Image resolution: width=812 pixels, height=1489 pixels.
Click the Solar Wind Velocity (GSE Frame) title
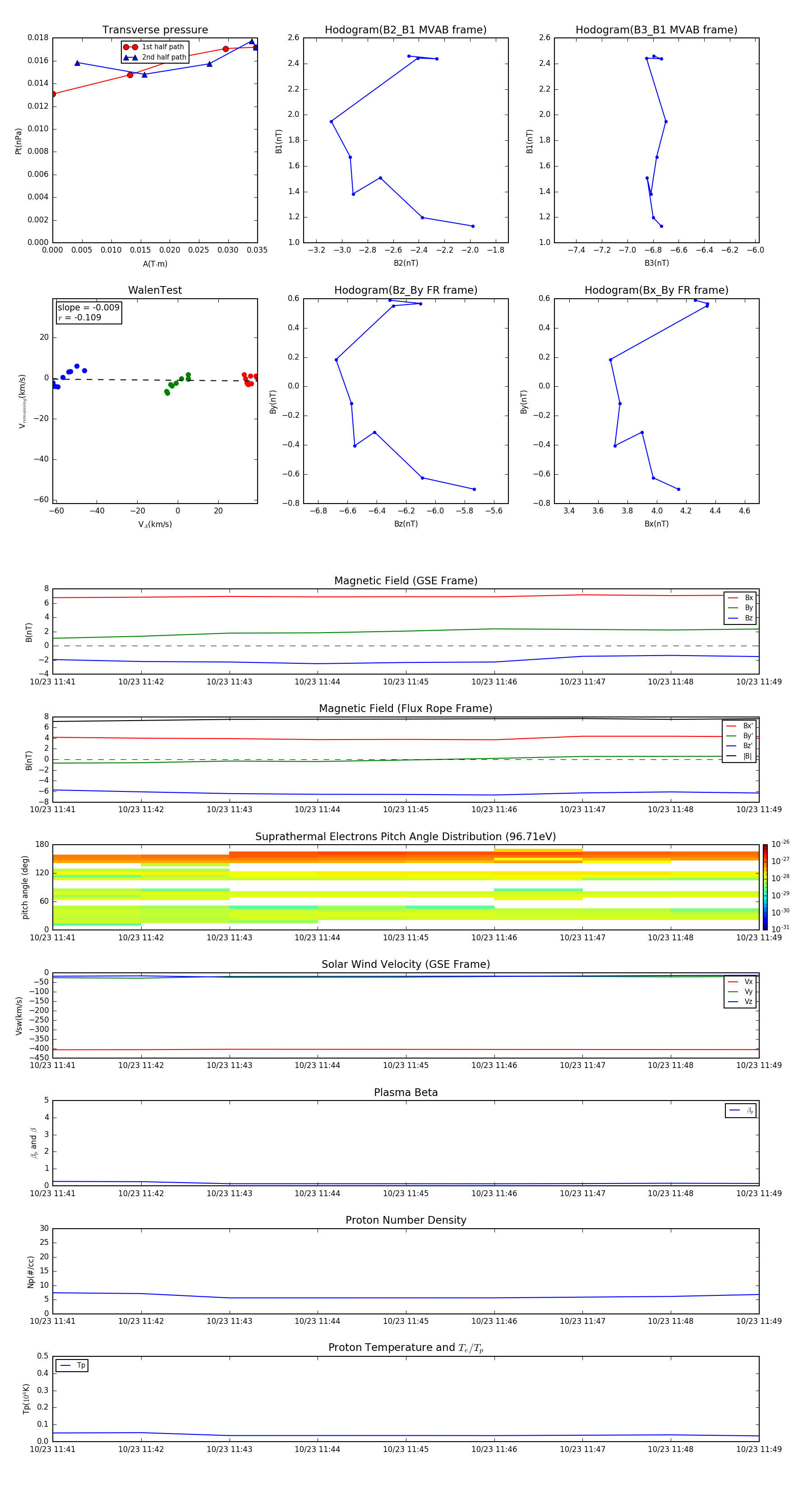(x=406, y=965)
